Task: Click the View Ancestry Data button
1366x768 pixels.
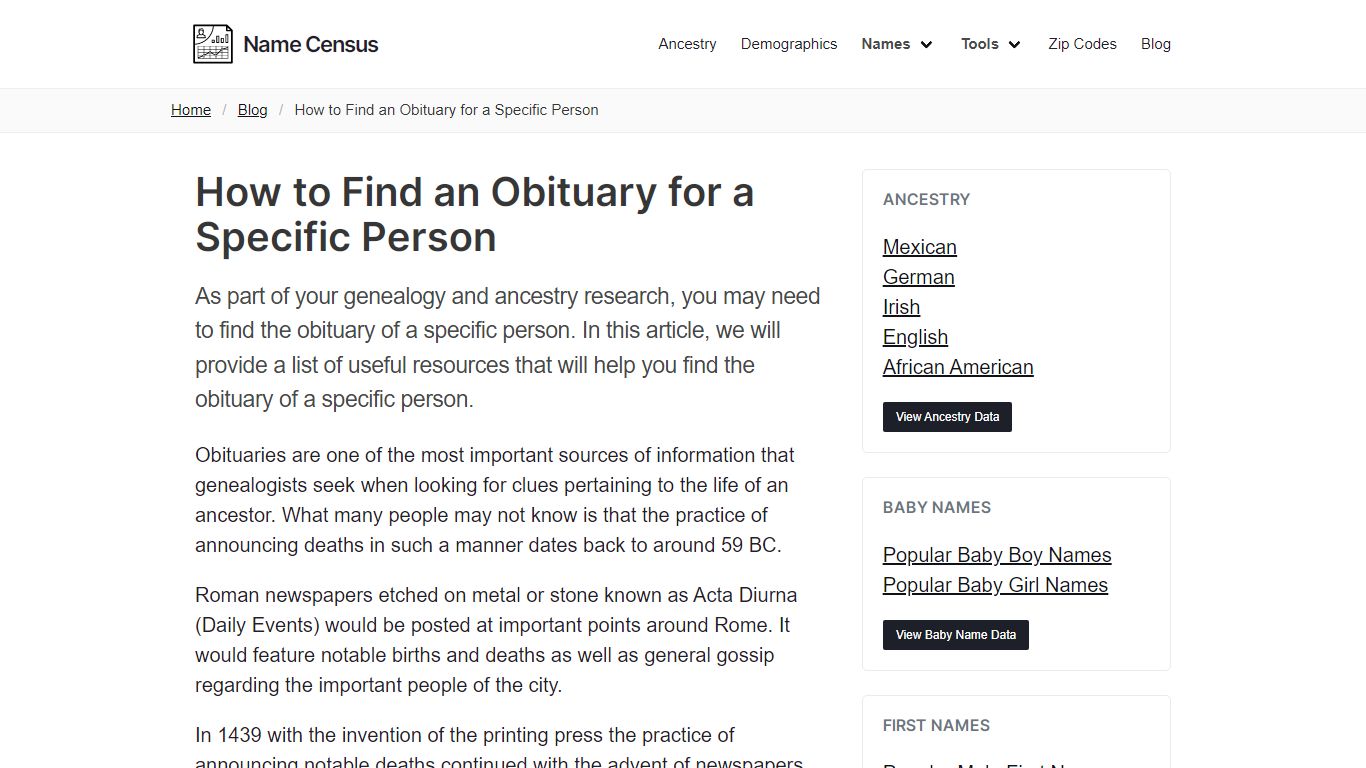Action: click(x=947, y=417)
